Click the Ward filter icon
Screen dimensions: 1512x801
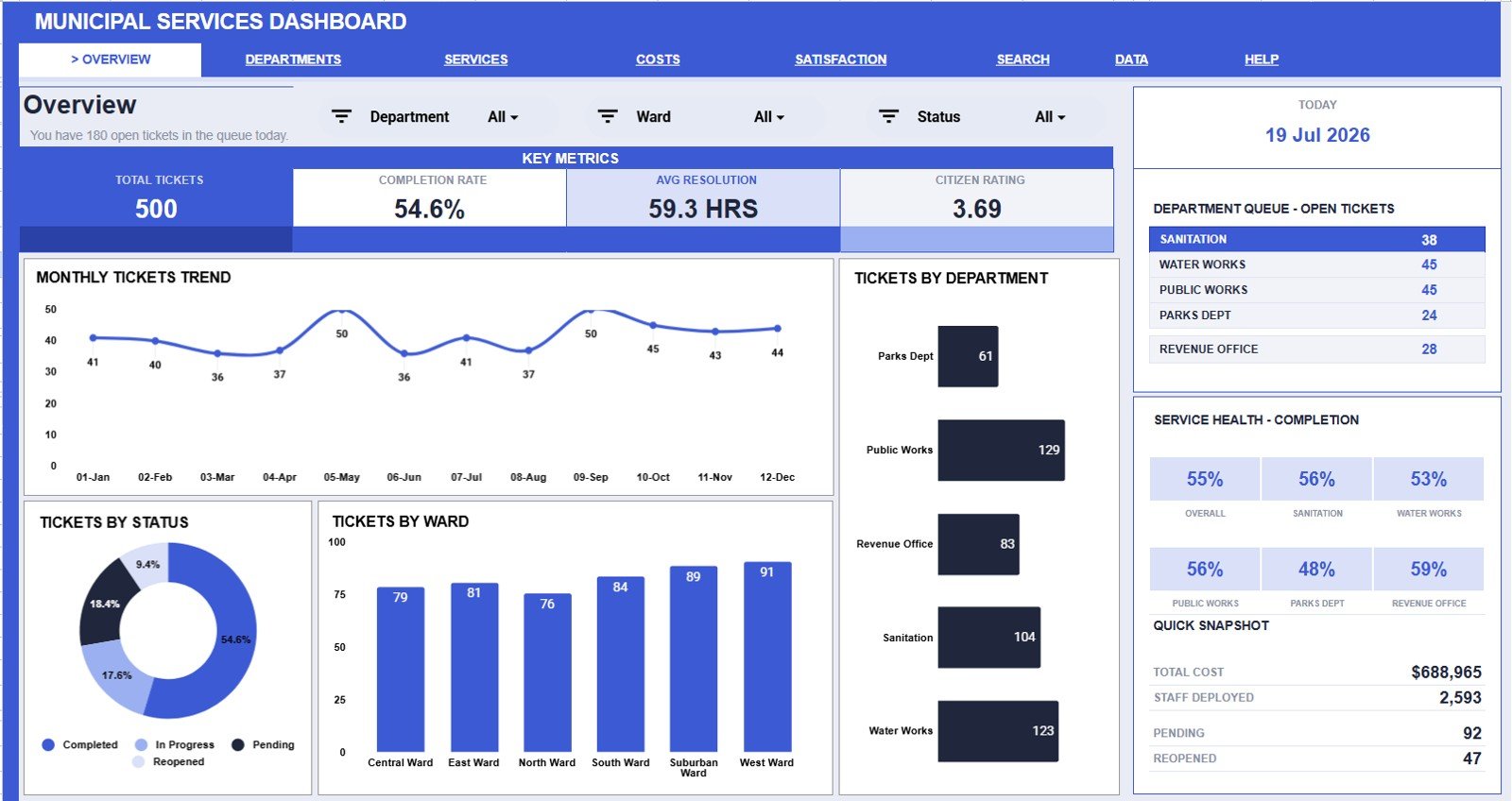tap(608, 116)
